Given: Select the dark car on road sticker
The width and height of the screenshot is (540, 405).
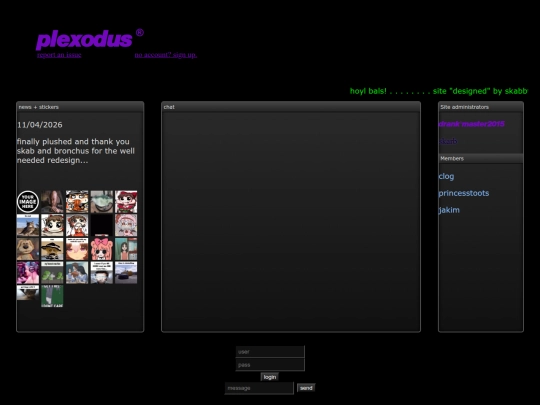Looking at the screenshot, I should pos(126,272).
